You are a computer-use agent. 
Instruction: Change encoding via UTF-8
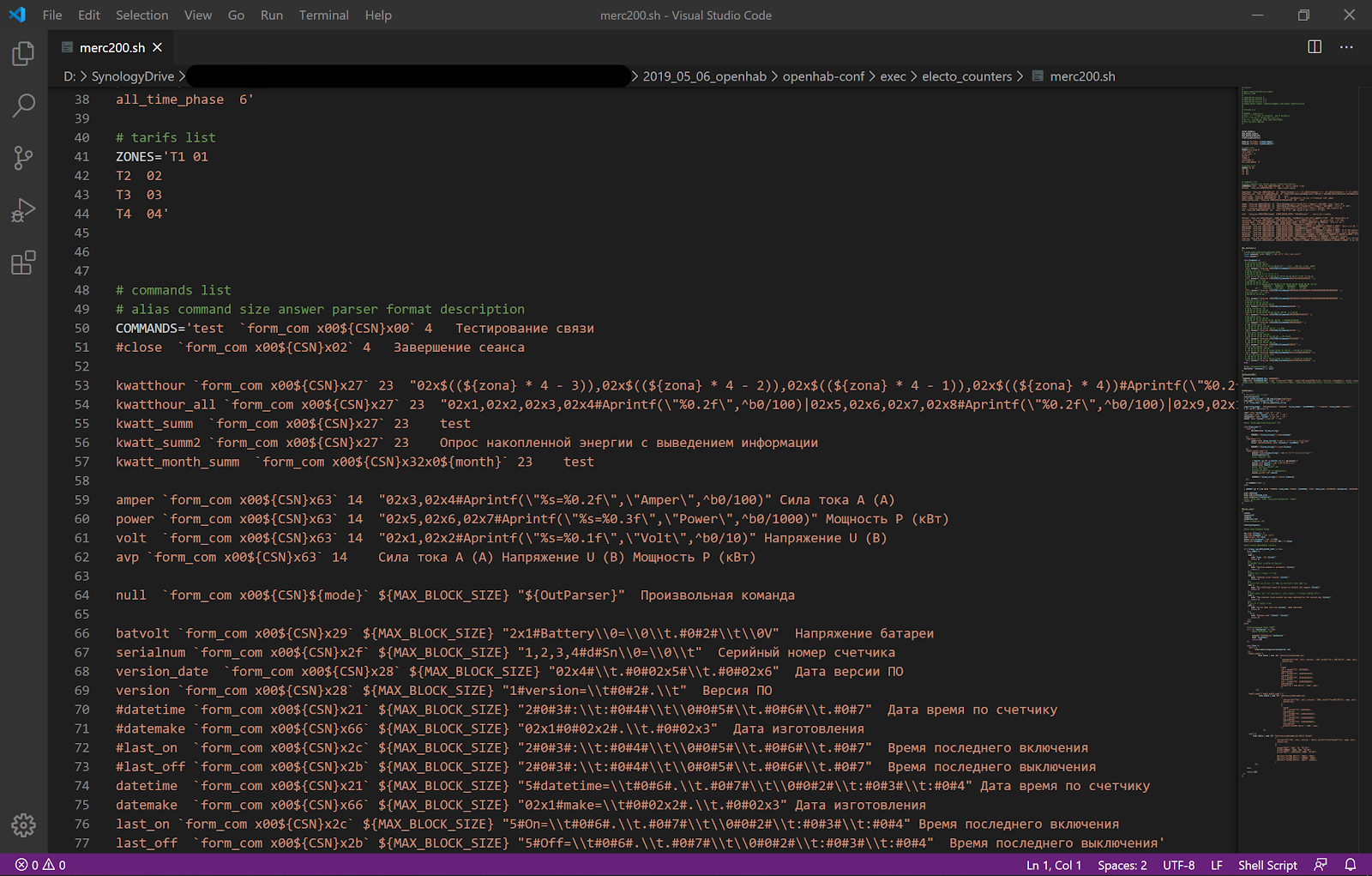tap(1179, 865)
